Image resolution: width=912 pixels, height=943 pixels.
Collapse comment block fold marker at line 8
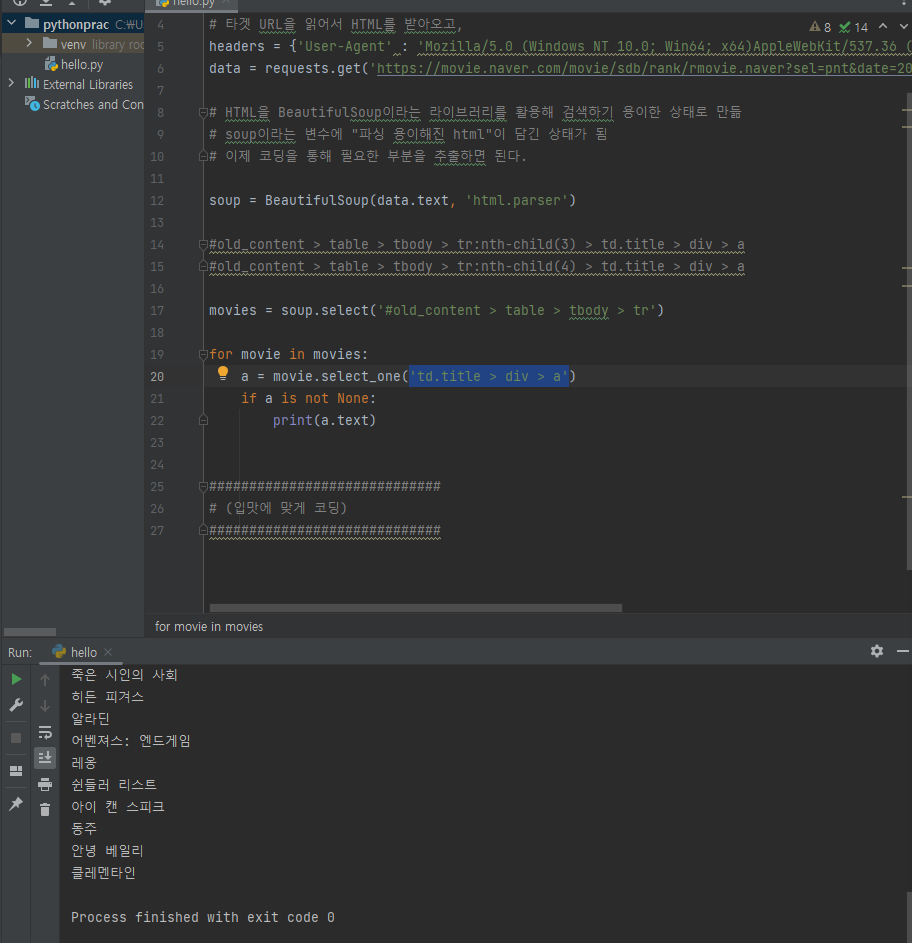(203, 112)
